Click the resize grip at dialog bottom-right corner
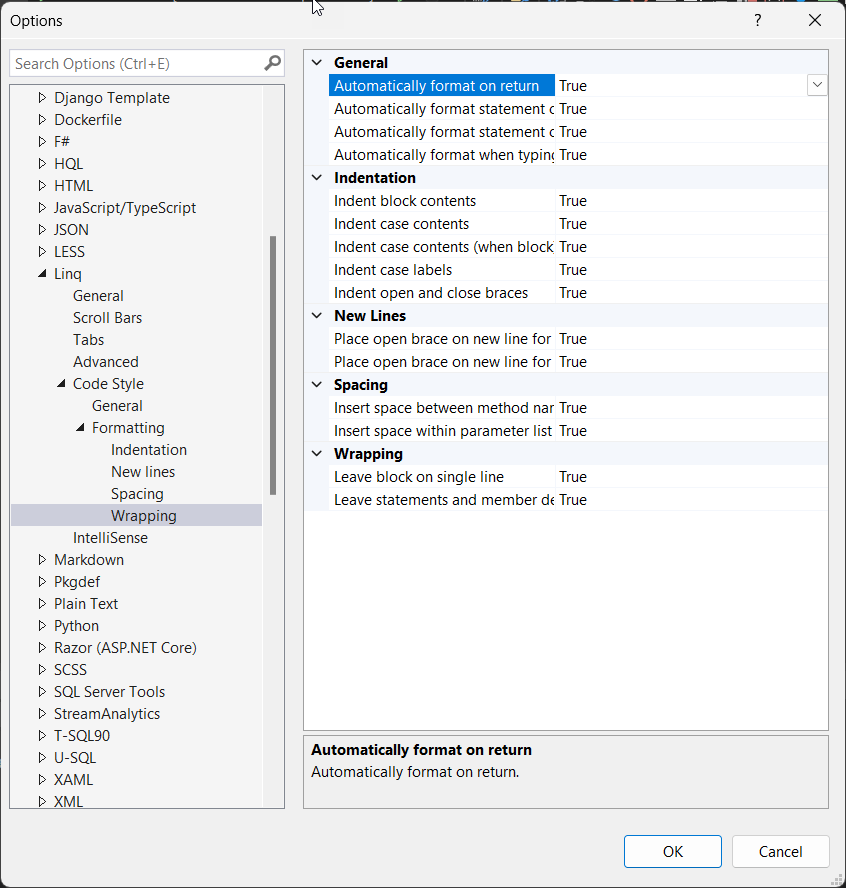This screenshot has width=846, height=888. click(838, 880)
